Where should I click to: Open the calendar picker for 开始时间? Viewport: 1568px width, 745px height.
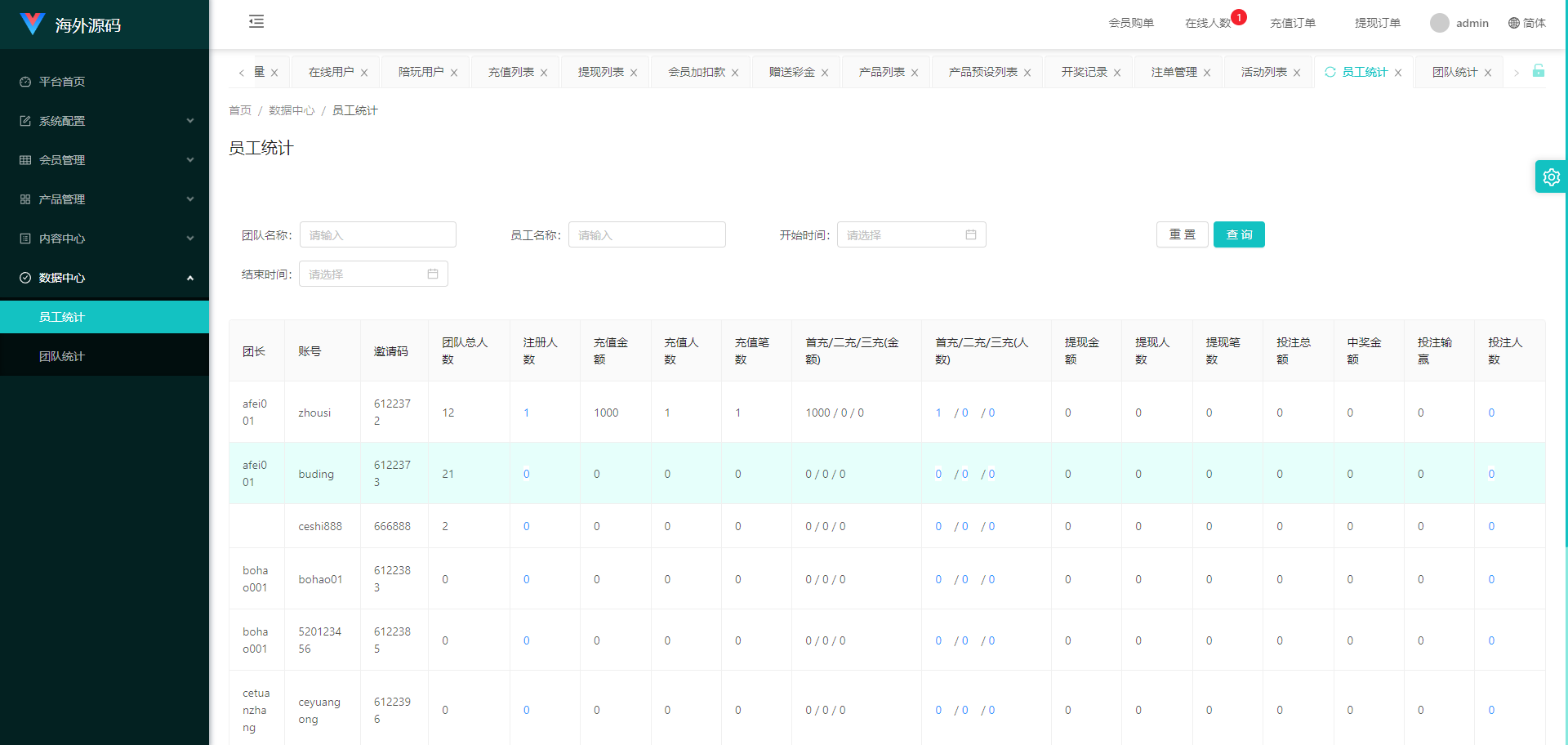click(971, 234)
